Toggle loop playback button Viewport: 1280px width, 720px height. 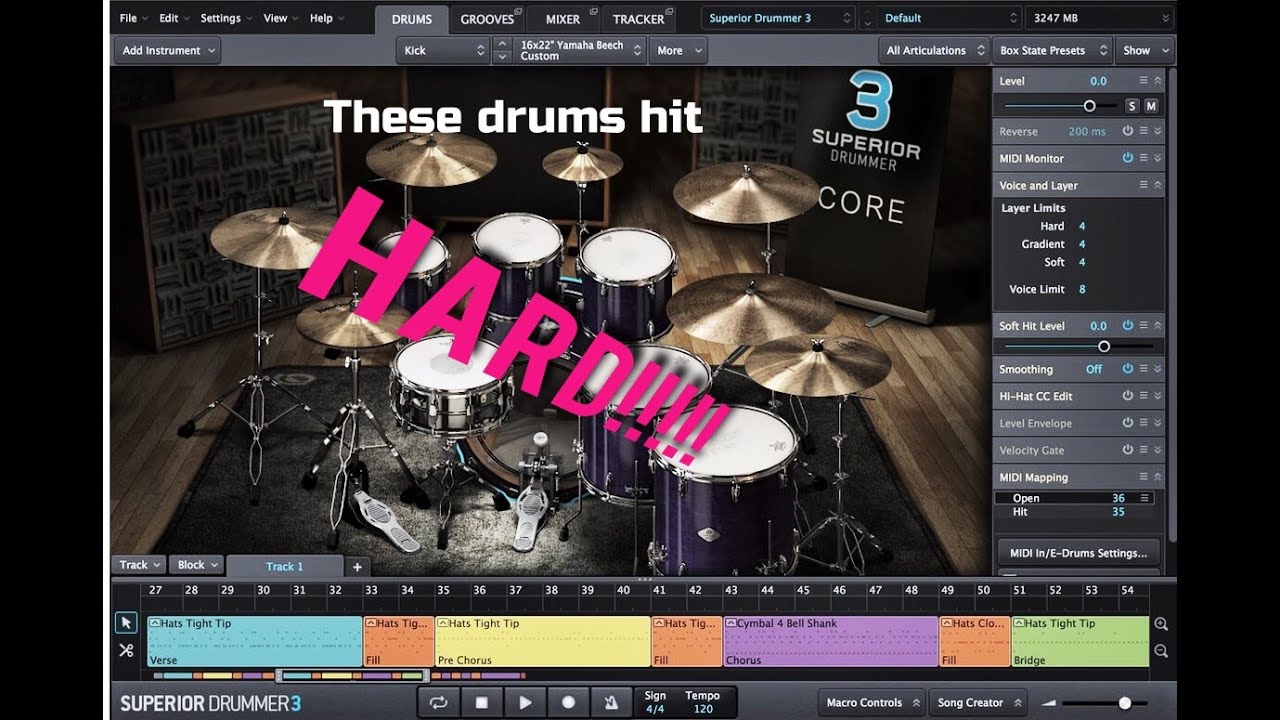point(438,703)
